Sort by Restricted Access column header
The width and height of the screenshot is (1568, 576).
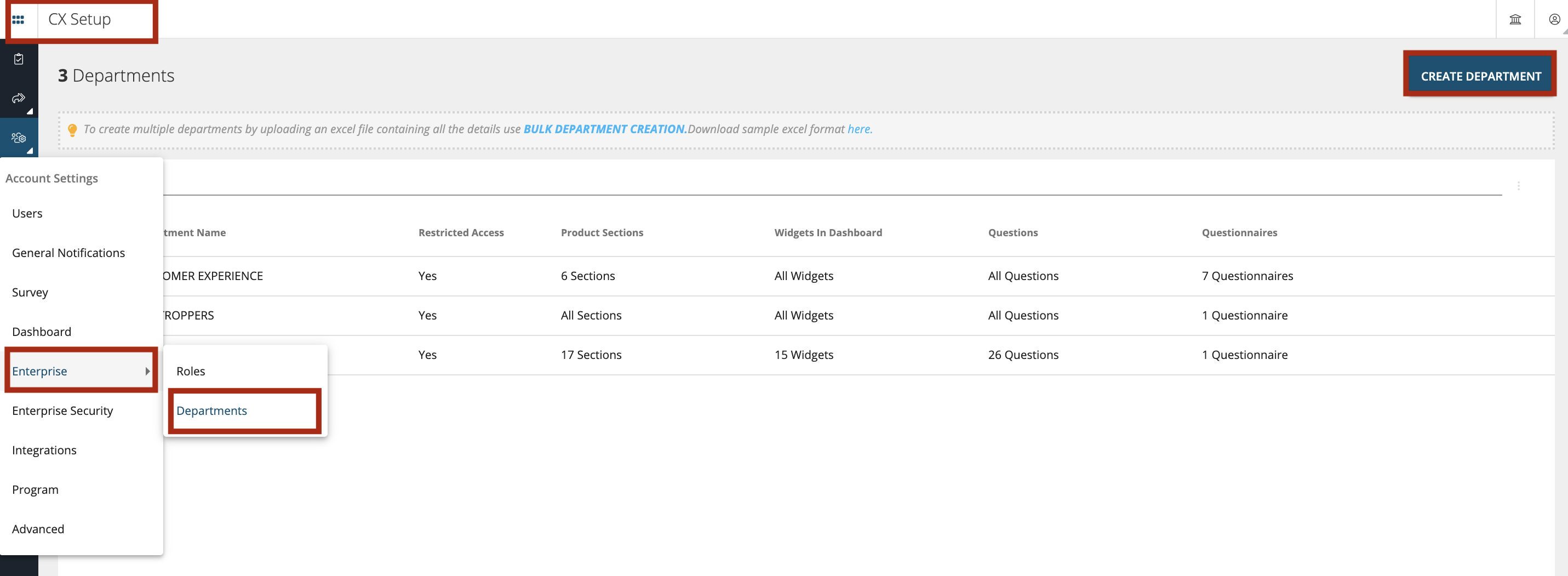461,232
